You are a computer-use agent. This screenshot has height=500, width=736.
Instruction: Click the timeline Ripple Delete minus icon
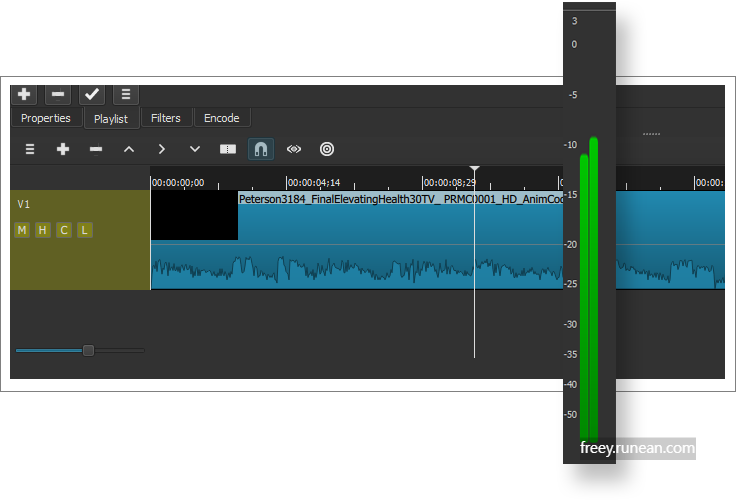click(x=96, y=149)
